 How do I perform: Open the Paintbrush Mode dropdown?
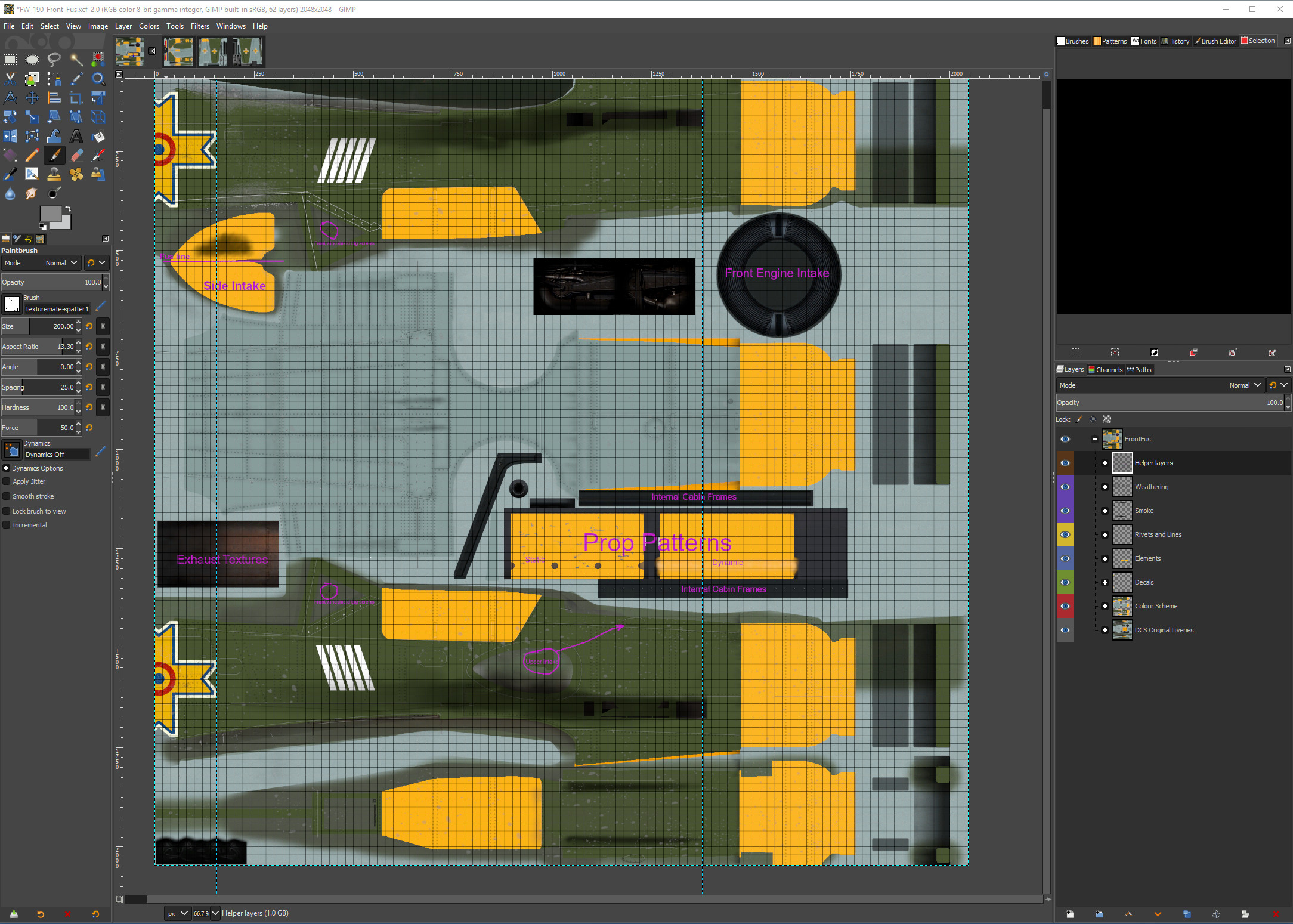pos(41,263)
